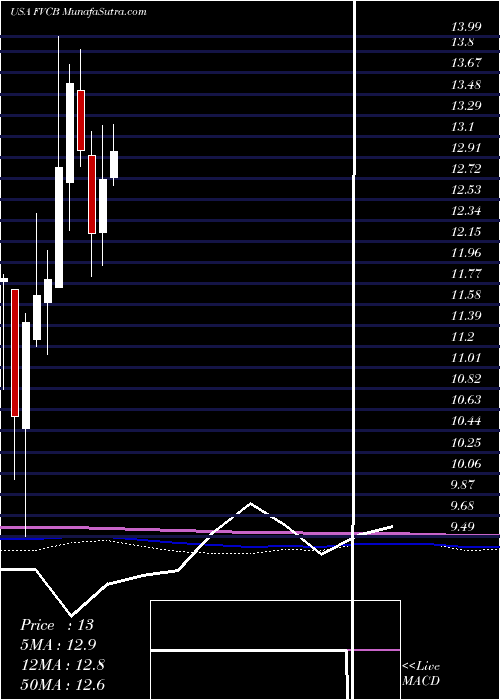Click the 12.15 price axis label

pos(466,232)
